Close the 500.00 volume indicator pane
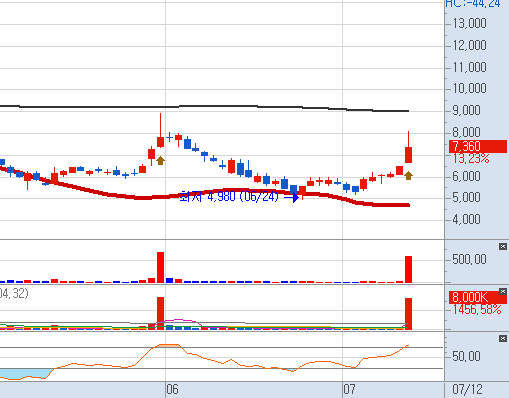Viewport: 509px width, 398px height. (x=503, y=246)
